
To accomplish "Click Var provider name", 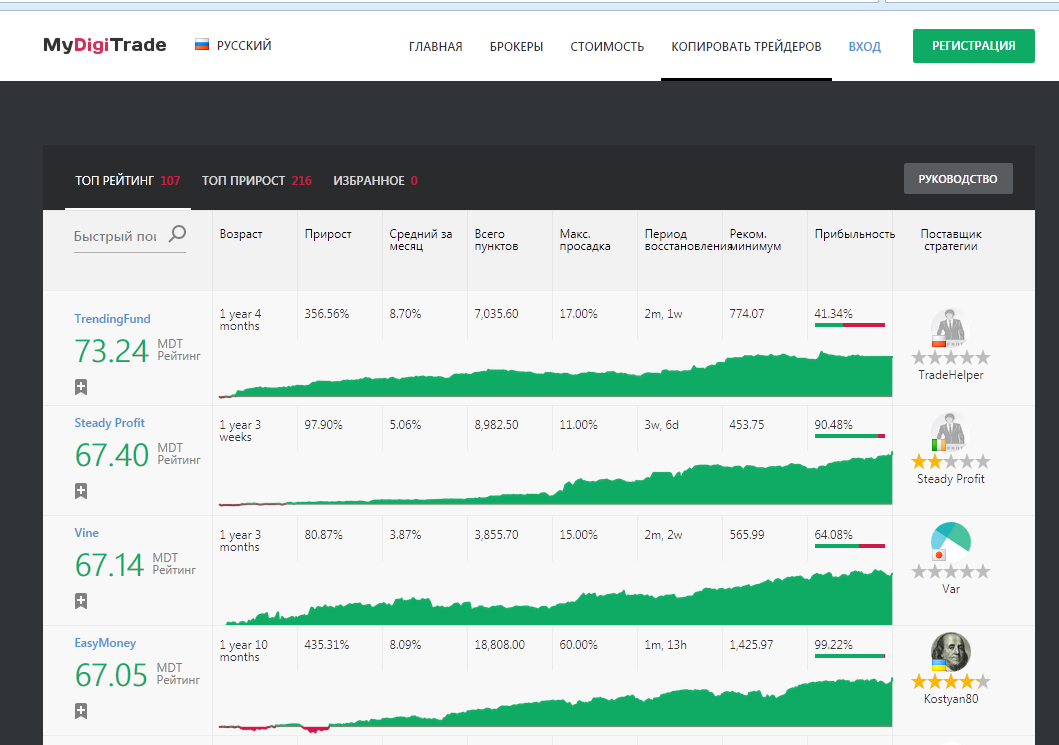I will 950,589.
